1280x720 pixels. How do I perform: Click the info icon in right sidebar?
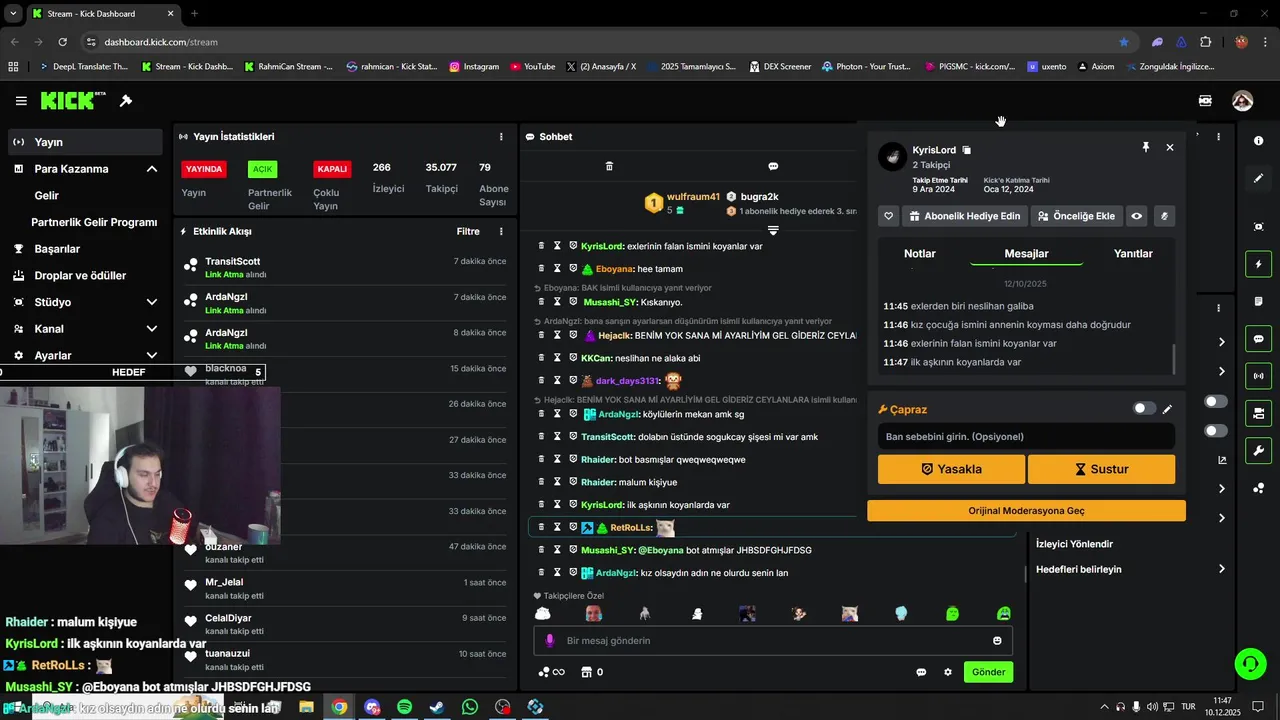coord(1258,141)
